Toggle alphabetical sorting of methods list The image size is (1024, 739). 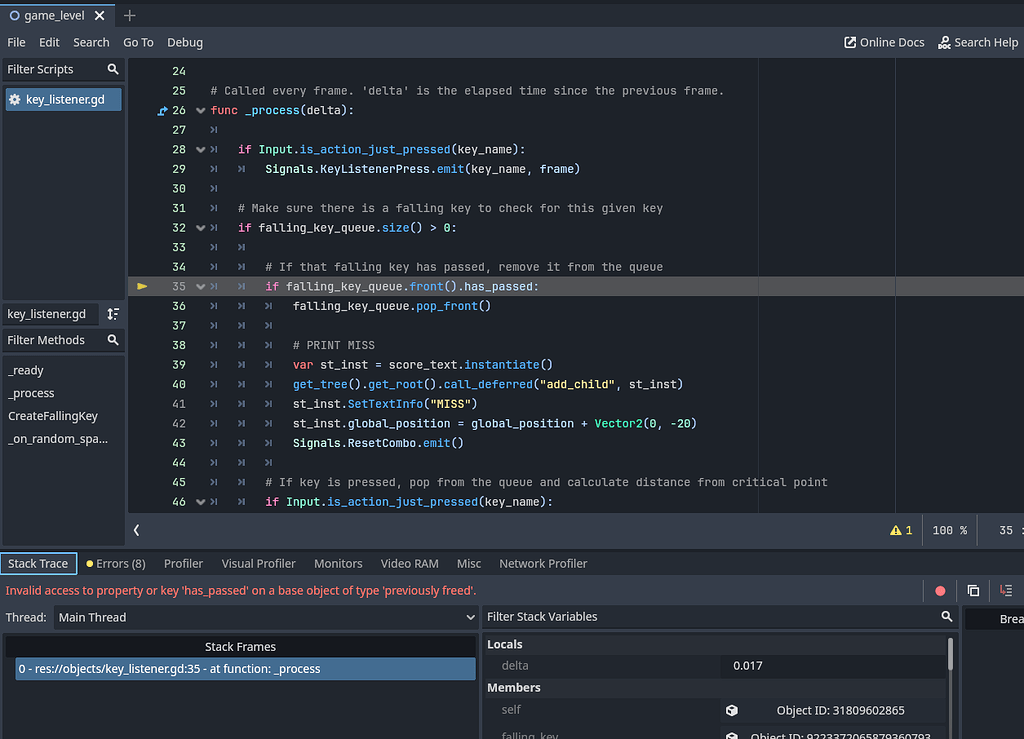coord(113,314)
